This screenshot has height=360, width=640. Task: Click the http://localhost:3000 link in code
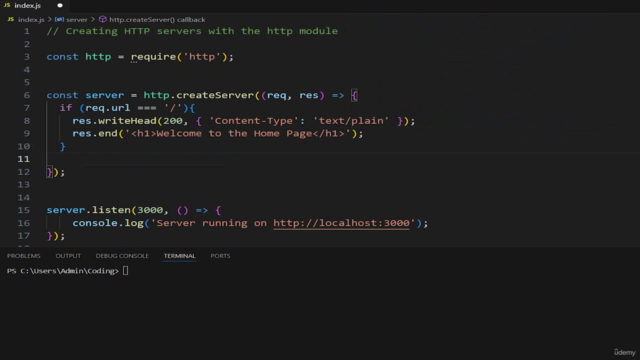click(x=341, y=223)
